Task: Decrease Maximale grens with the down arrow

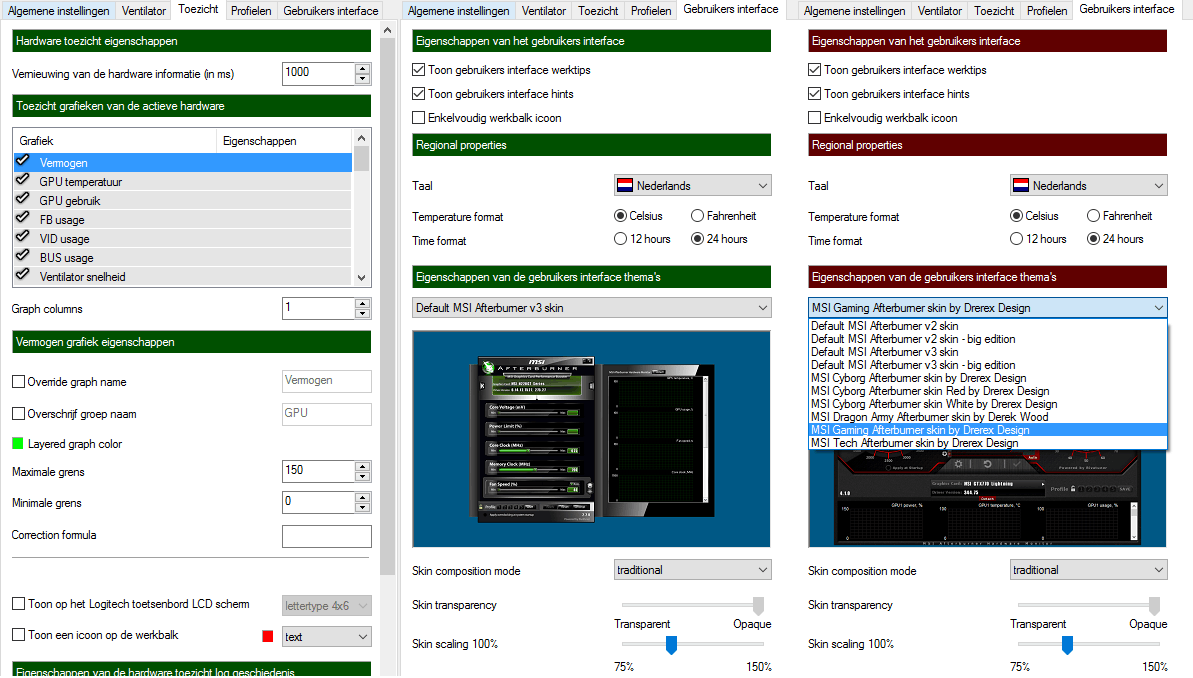Action: [363, 476]
